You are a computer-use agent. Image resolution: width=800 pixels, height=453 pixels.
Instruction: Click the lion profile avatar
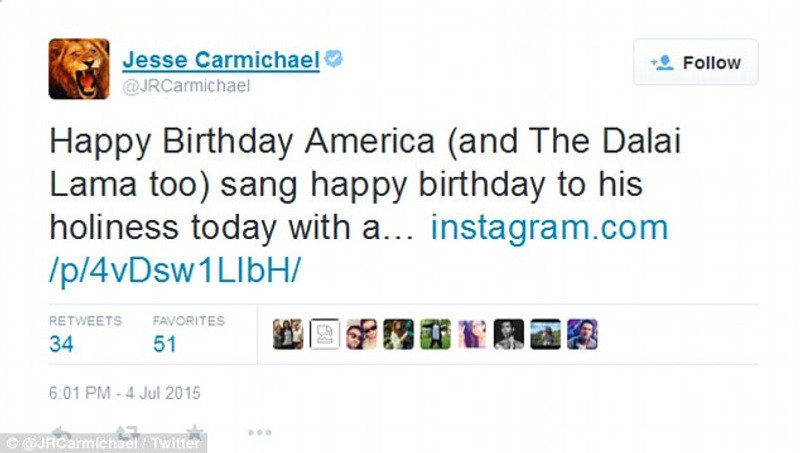79,69
